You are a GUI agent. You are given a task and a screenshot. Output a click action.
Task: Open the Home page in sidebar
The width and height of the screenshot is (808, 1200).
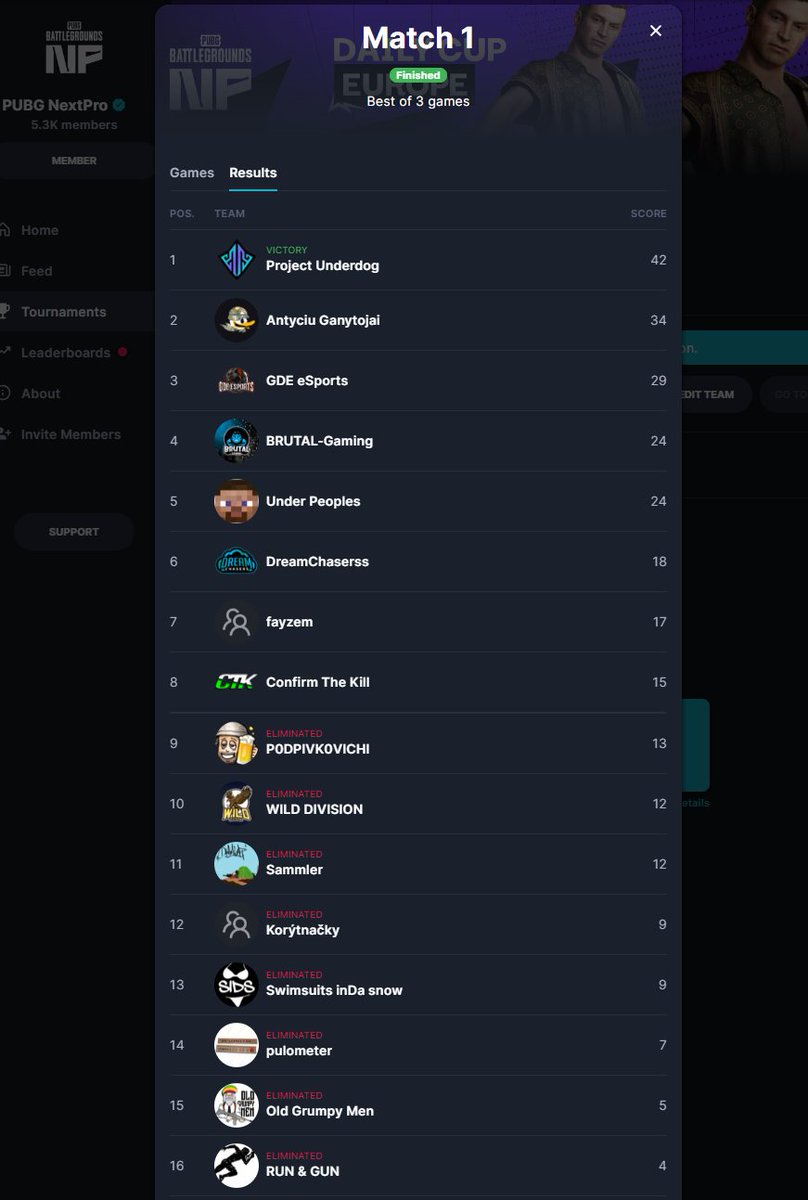pyautogui.click(x=40, y=230)
